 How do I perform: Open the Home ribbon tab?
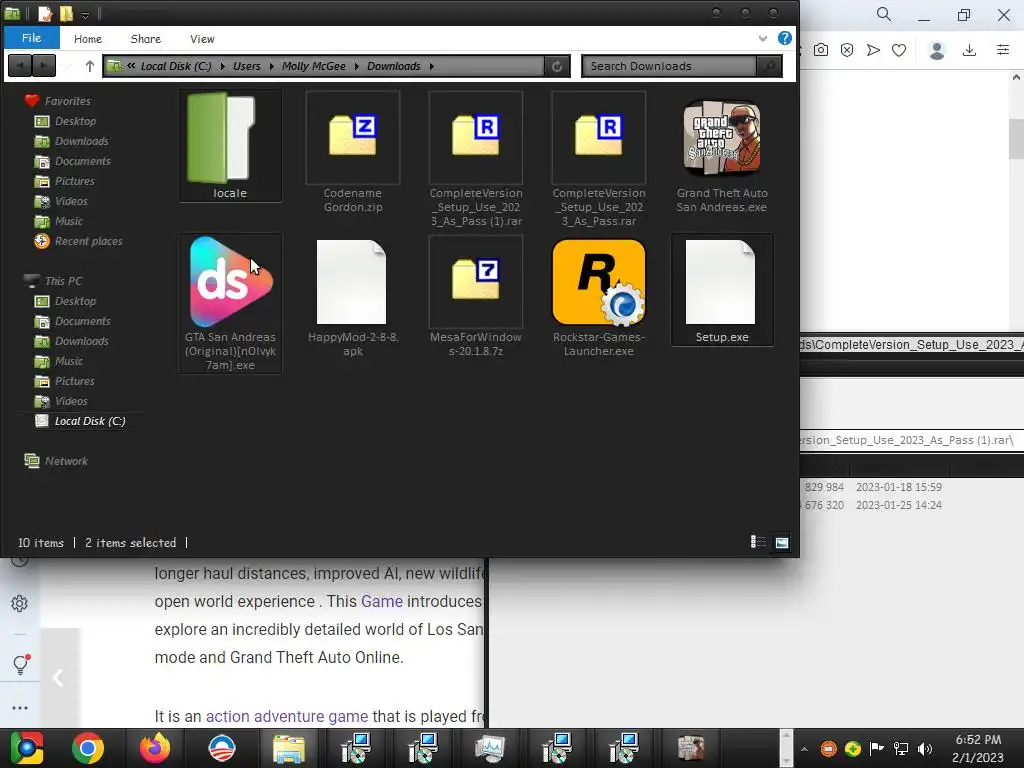[x=88, y=39]
